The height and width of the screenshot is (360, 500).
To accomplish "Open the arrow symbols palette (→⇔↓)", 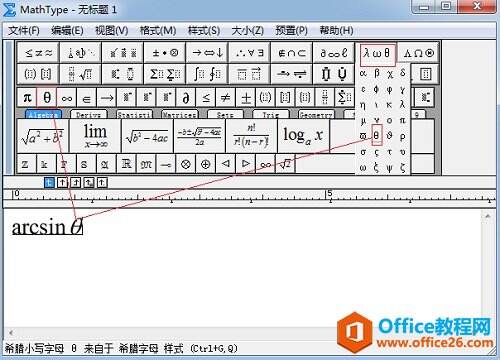I will tap(207, 53).
